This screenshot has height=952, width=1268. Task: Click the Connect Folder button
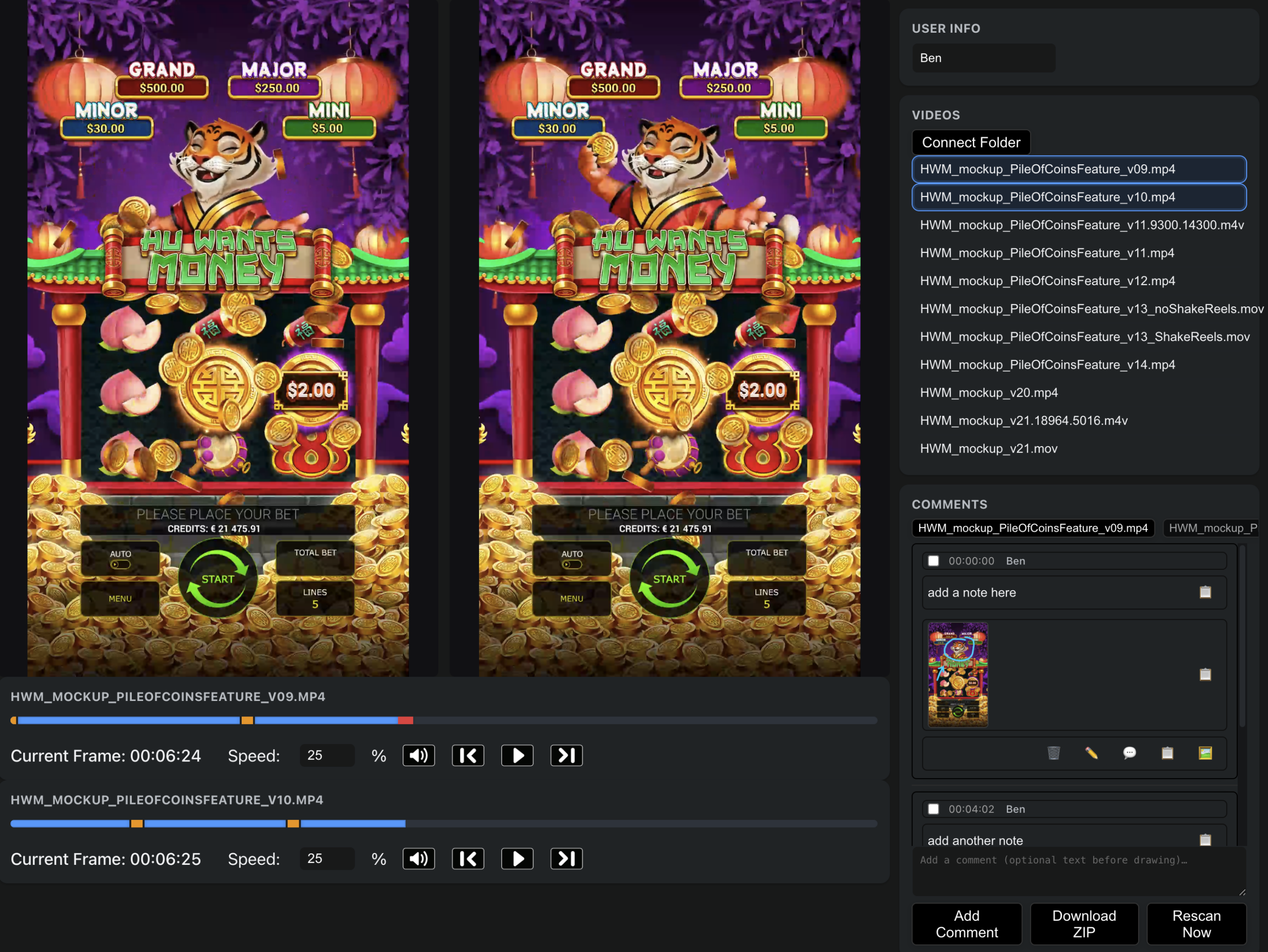(971, 142)
